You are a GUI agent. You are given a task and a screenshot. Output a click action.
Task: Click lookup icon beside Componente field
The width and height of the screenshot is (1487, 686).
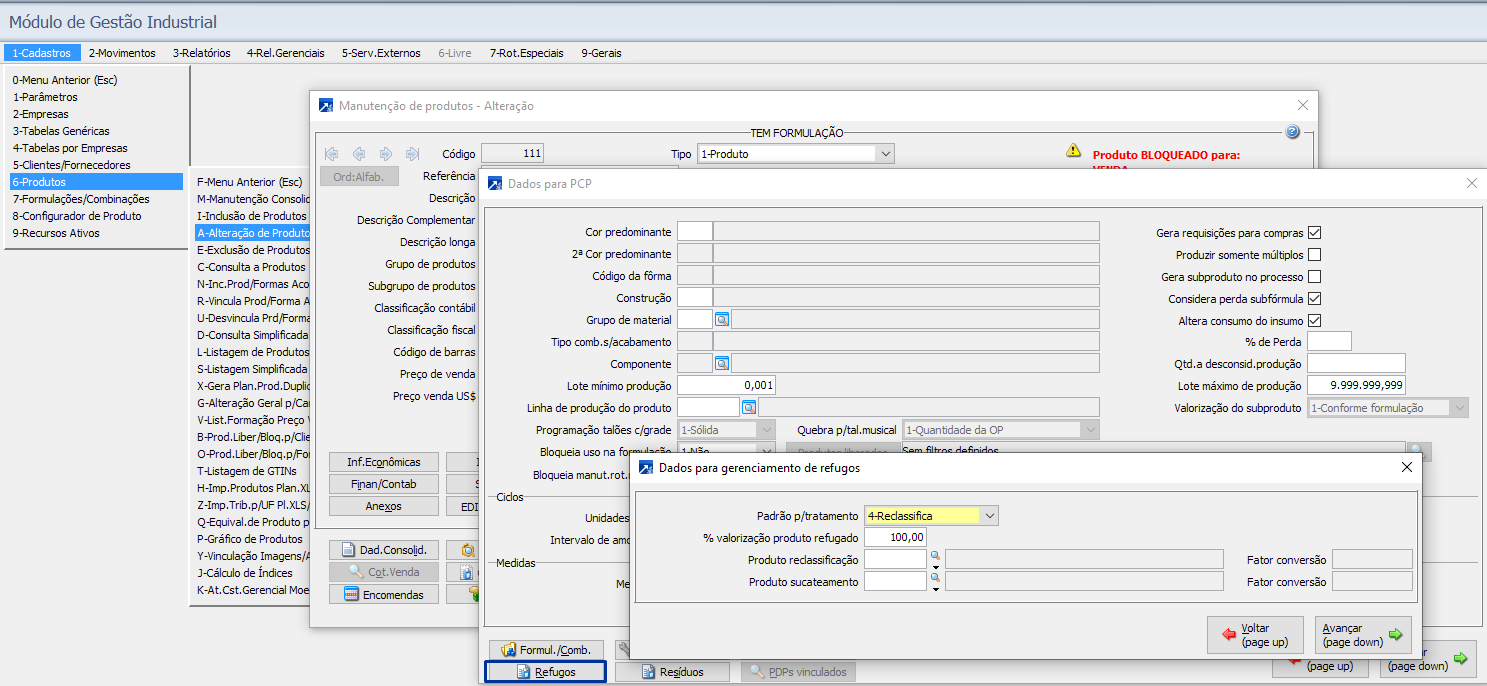tap(722, 363)
